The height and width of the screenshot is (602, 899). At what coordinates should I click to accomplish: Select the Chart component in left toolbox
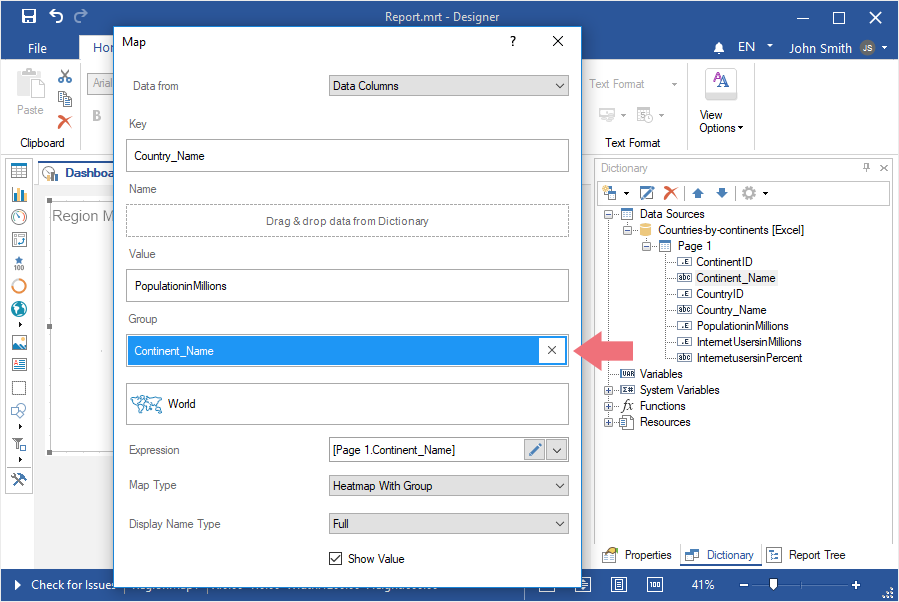[19, 193]
